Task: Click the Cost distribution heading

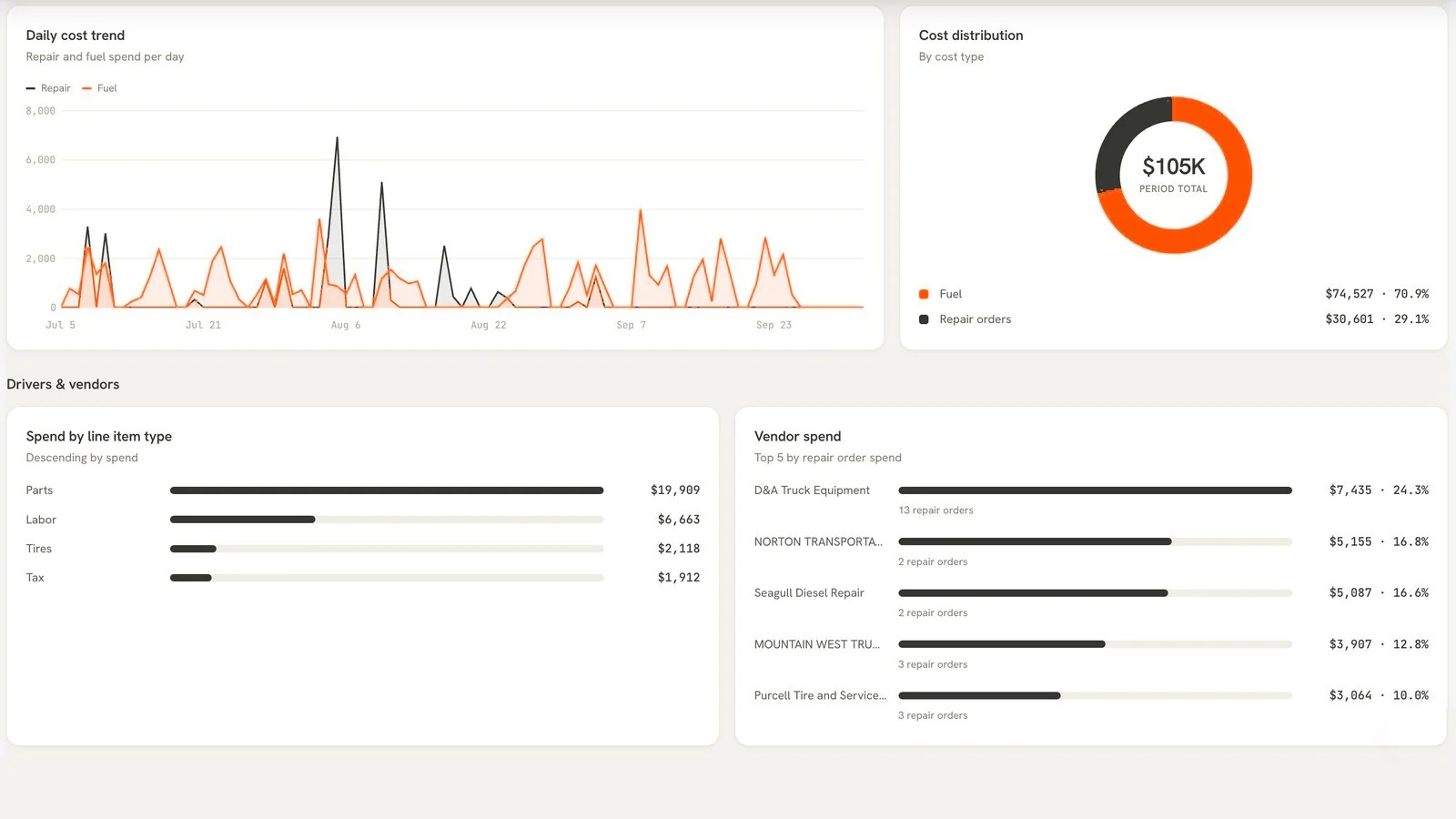Action: coord(971,35)
